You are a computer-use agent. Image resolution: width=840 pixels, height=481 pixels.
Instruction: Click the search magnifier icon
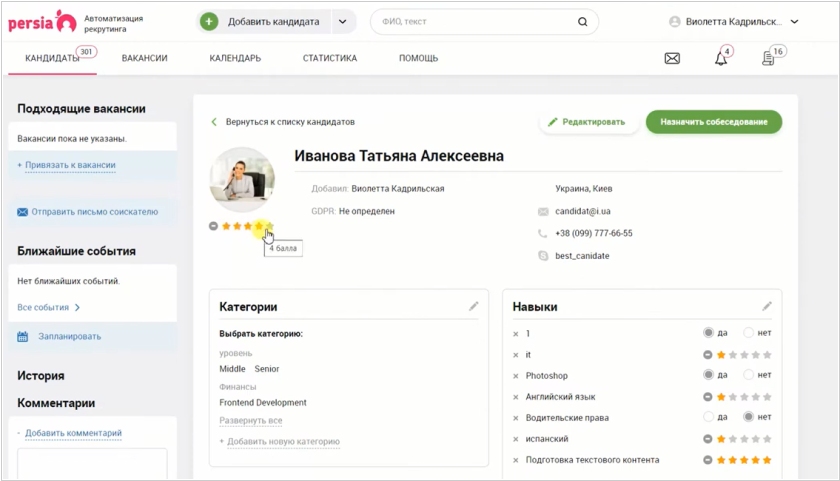[583, 22]
